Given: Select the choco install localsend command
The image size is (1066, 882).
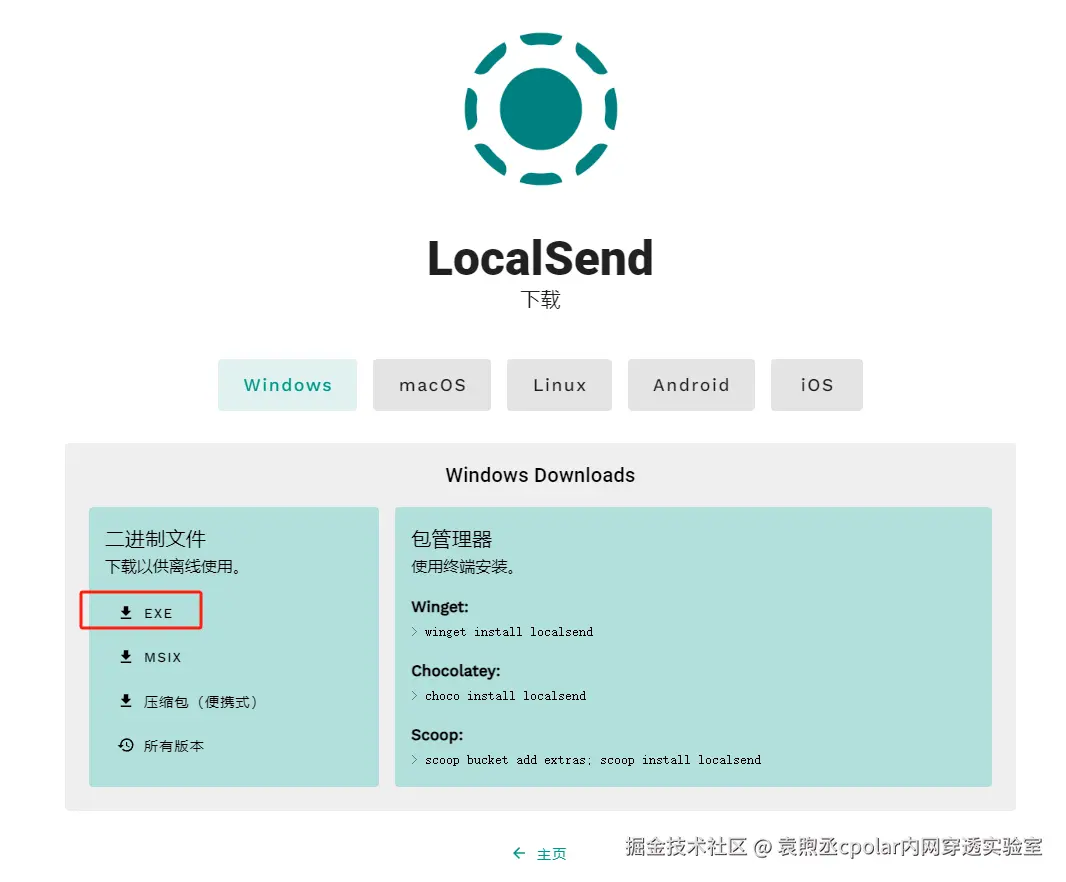Looking at the screenshot, I should 505,696.
